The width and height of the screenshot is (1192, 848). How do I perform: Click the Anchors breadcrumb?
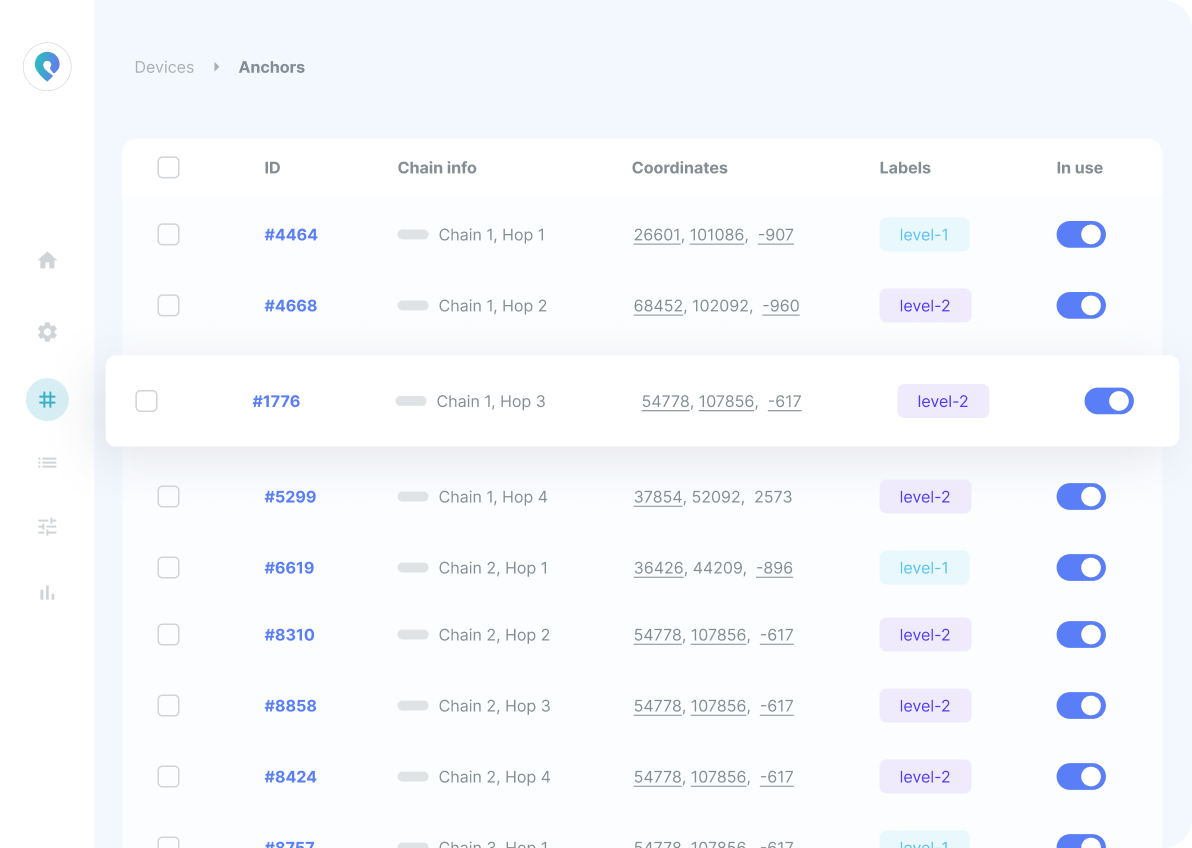pyautogui.click(x=271, y=67)
